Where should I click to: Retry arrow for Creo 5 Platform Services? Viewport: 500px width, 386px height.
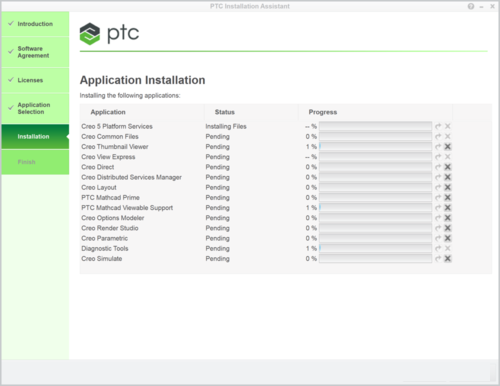click(438, 126)
